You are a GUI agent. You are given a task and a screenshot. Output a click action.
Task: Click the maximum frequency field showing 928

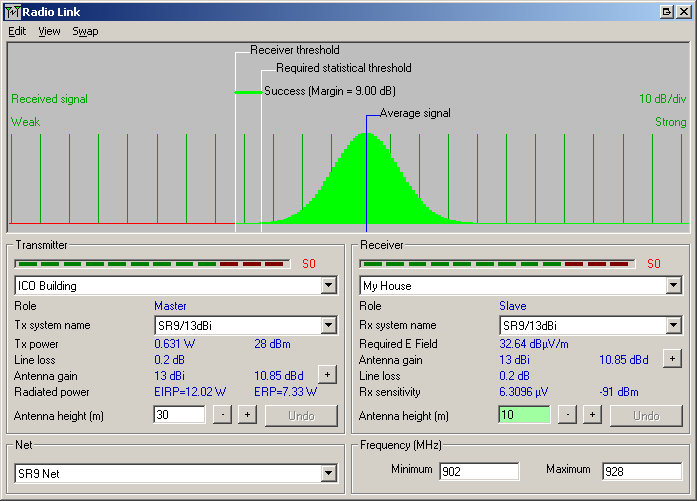coord(641,471)
